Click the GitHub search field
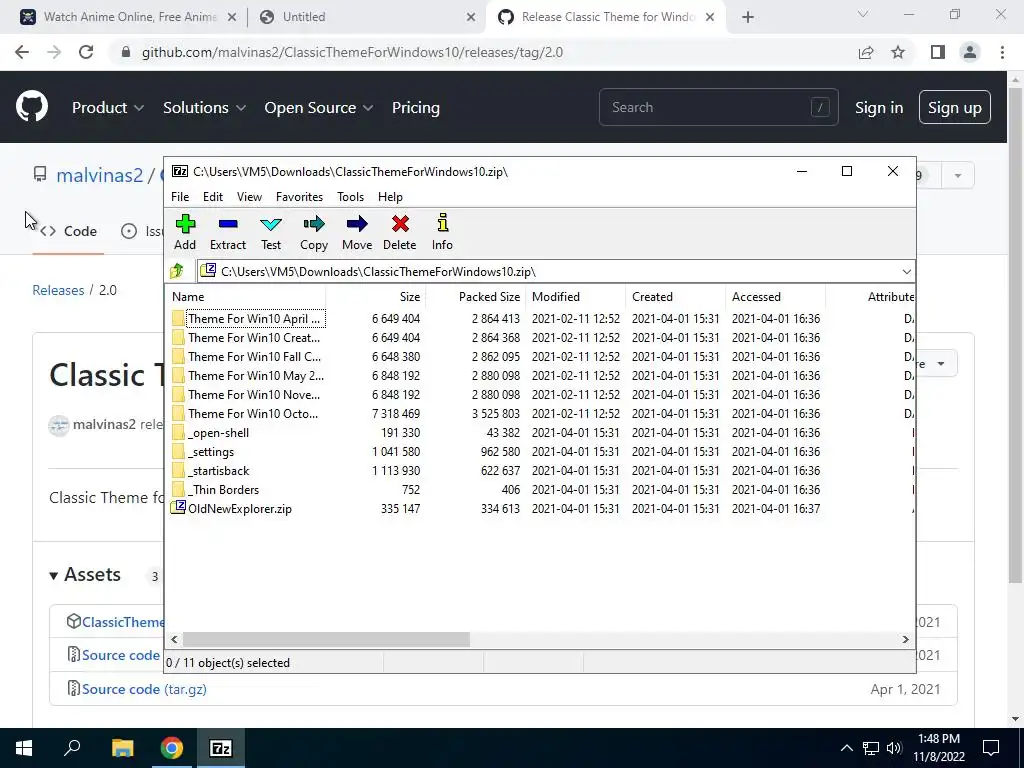Screen dimensions: 1024x768 click(x=718, y=107)
